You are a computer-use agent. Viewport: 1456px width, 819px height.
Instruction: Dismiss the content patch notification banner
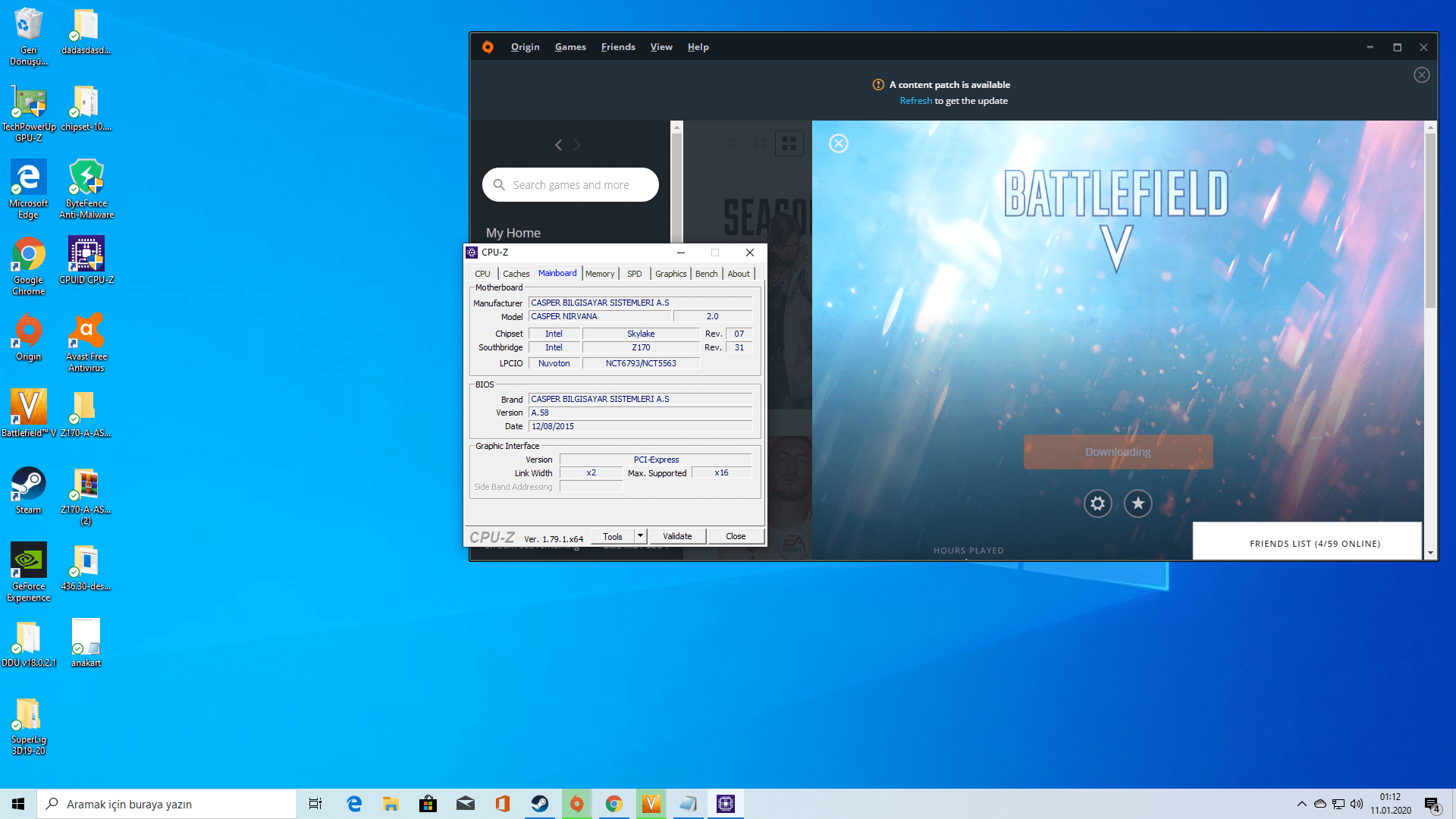point(1421,75)
